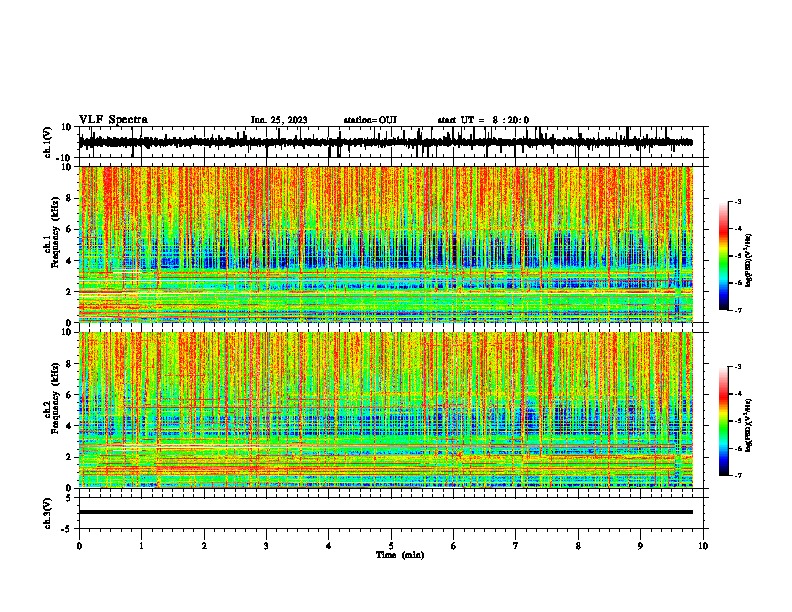Click the 'station=OUJ' label
Image resolution: width=792 pixels, height=612 pixels.
(x=370, y=120)
